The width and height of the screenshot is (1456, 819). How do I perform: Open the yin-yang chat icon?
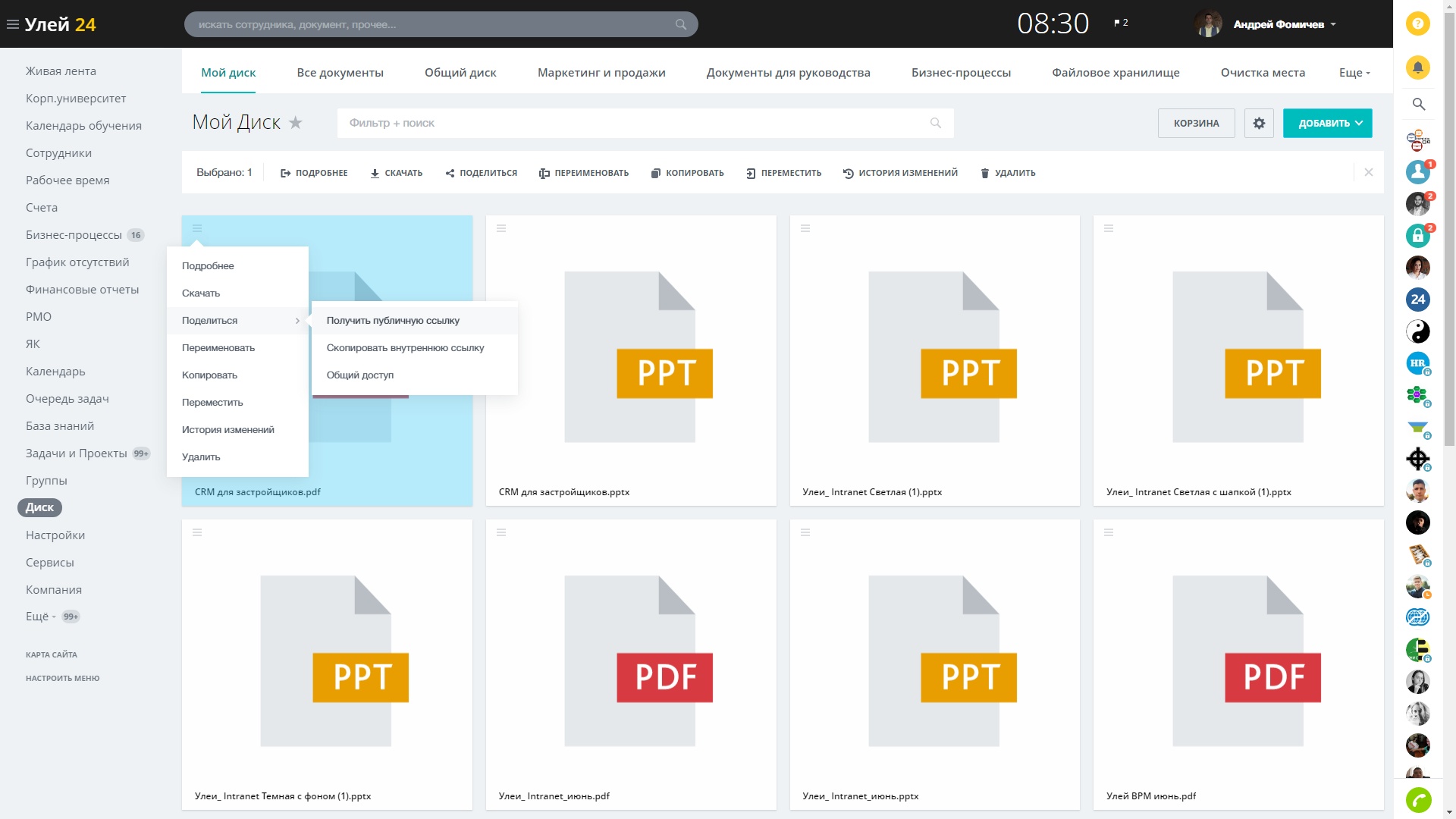[1417, 331]
